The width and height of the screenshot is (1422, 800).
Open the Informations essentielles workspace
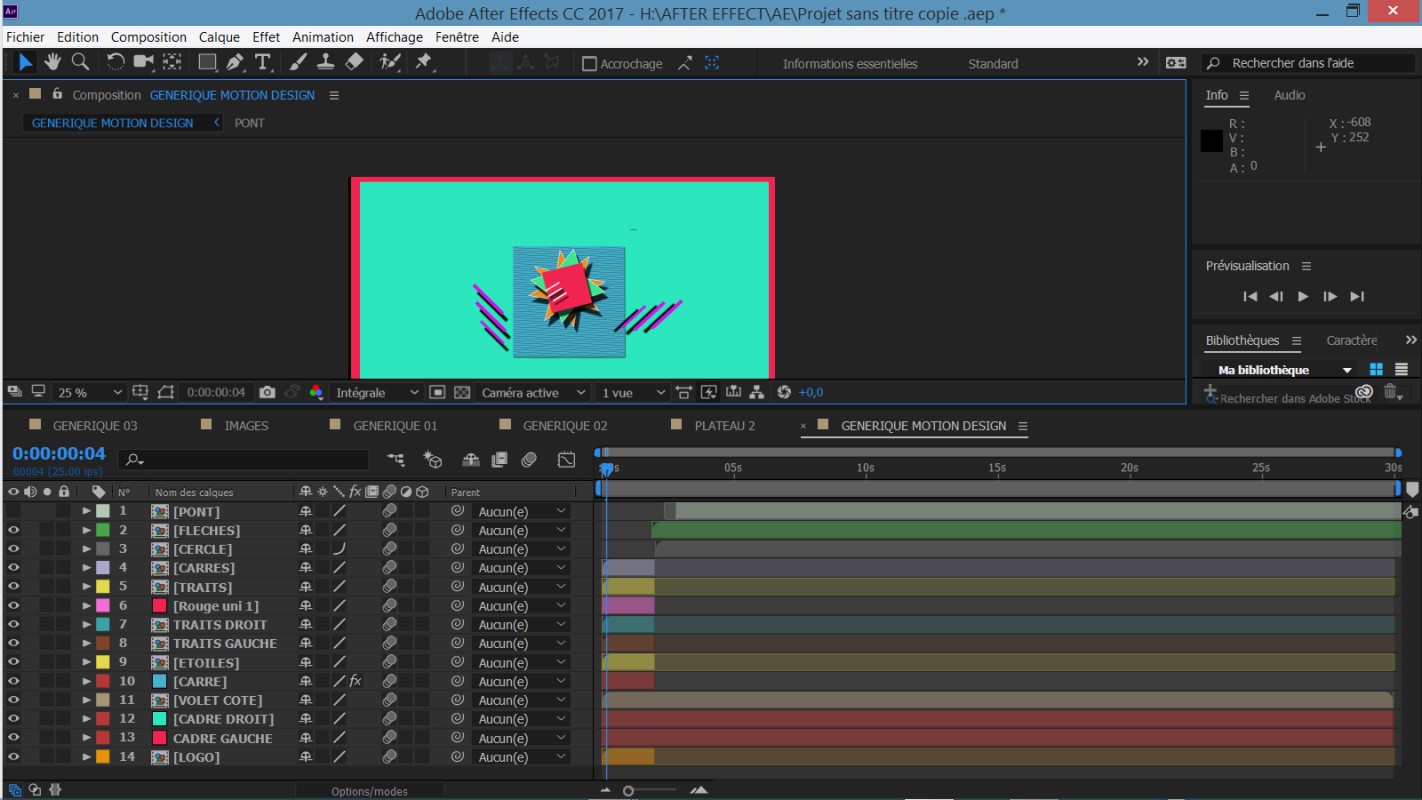click(849, 64)
